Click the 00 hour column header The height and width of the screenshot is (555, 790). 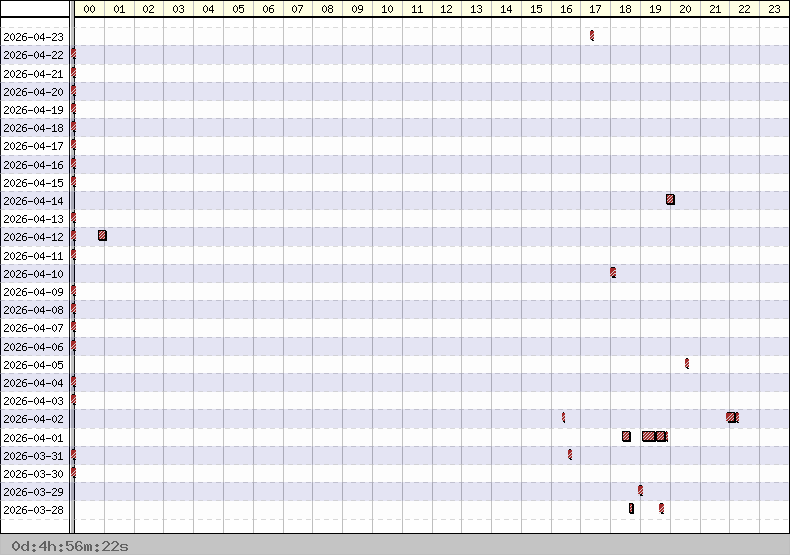[90, 9]
